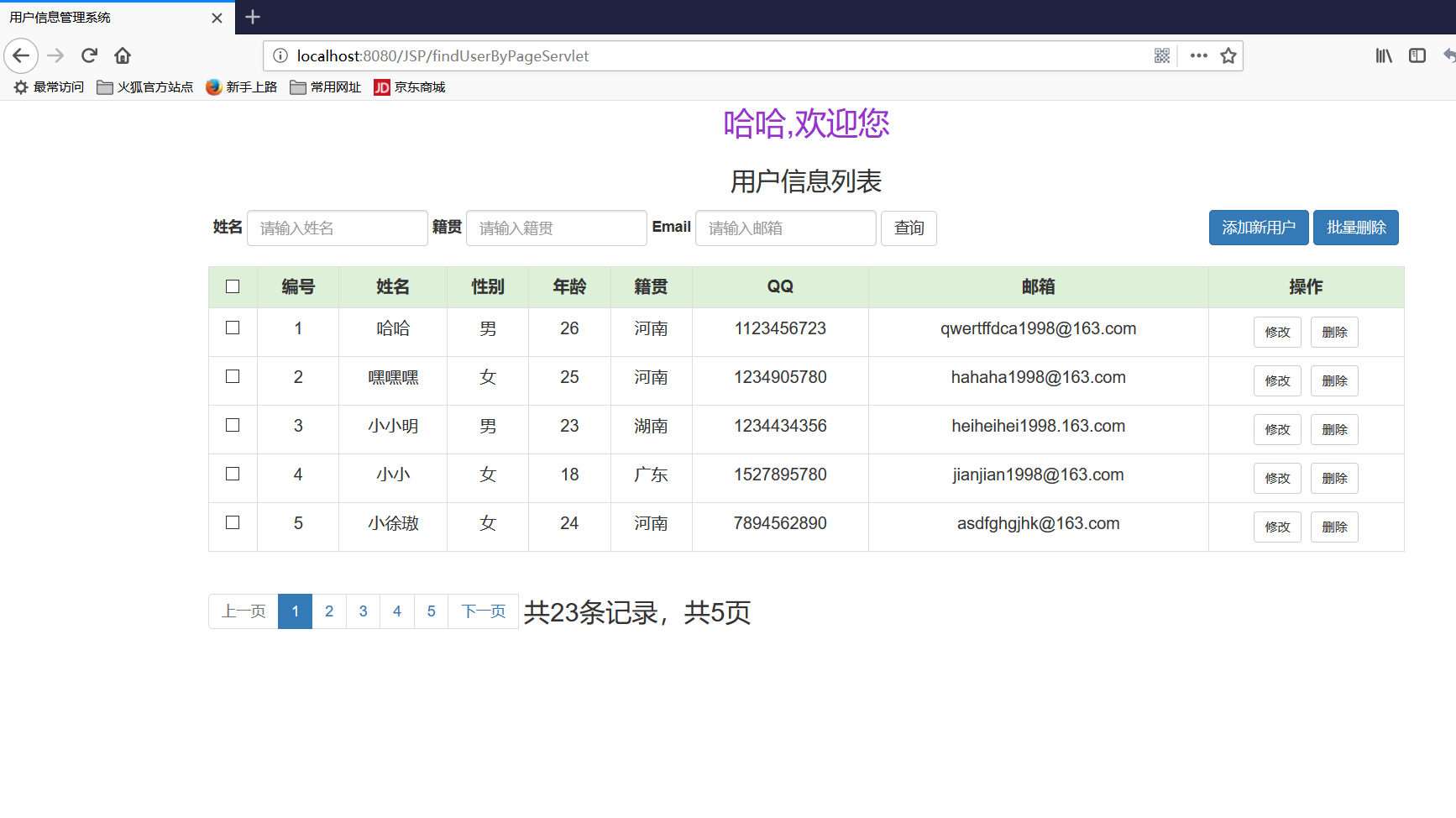Image resolution: width=1456 pixels, height=818 pixels.
Task: Select the checkbox for user 小徐璈
Action: point(233,522)
